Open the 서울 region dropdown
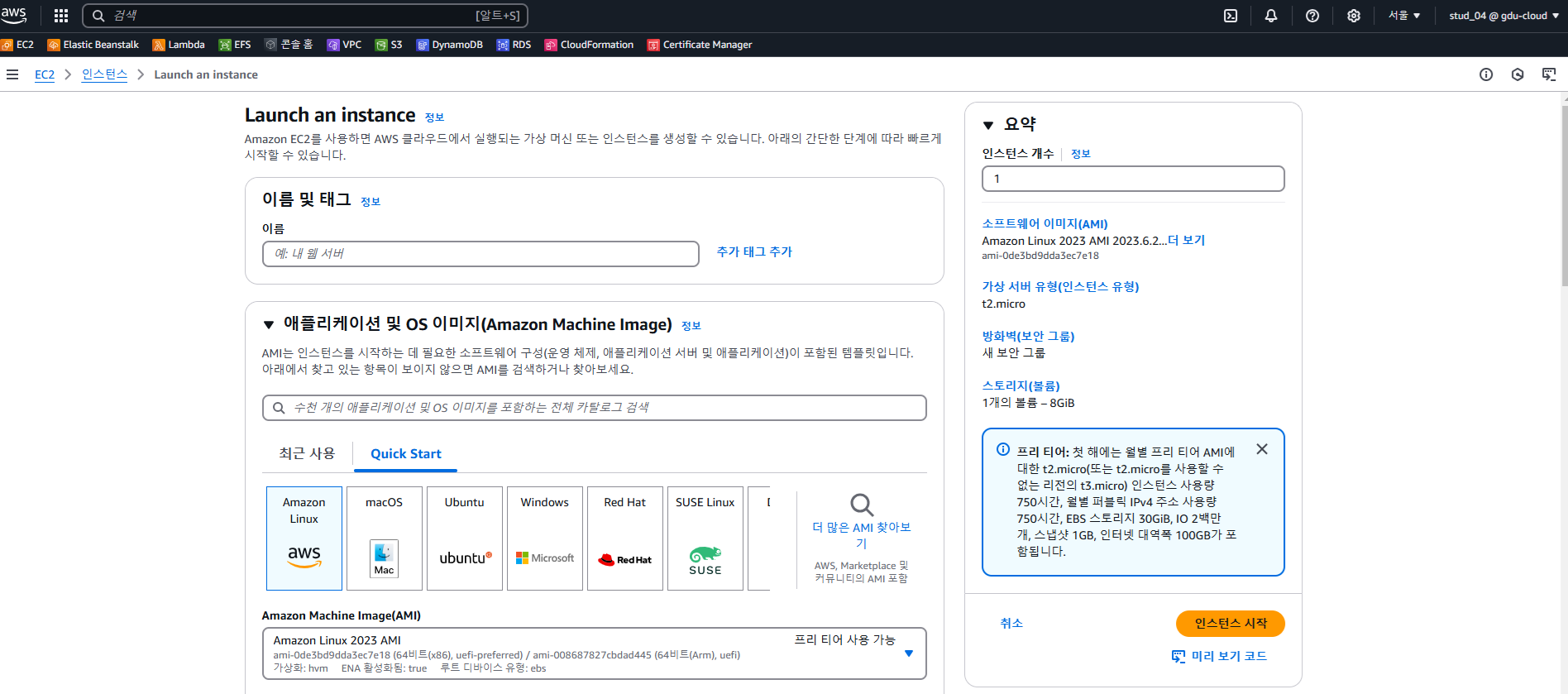Screen dimensions: 1568x694 pyautogui.click(x=1404, y=16)
